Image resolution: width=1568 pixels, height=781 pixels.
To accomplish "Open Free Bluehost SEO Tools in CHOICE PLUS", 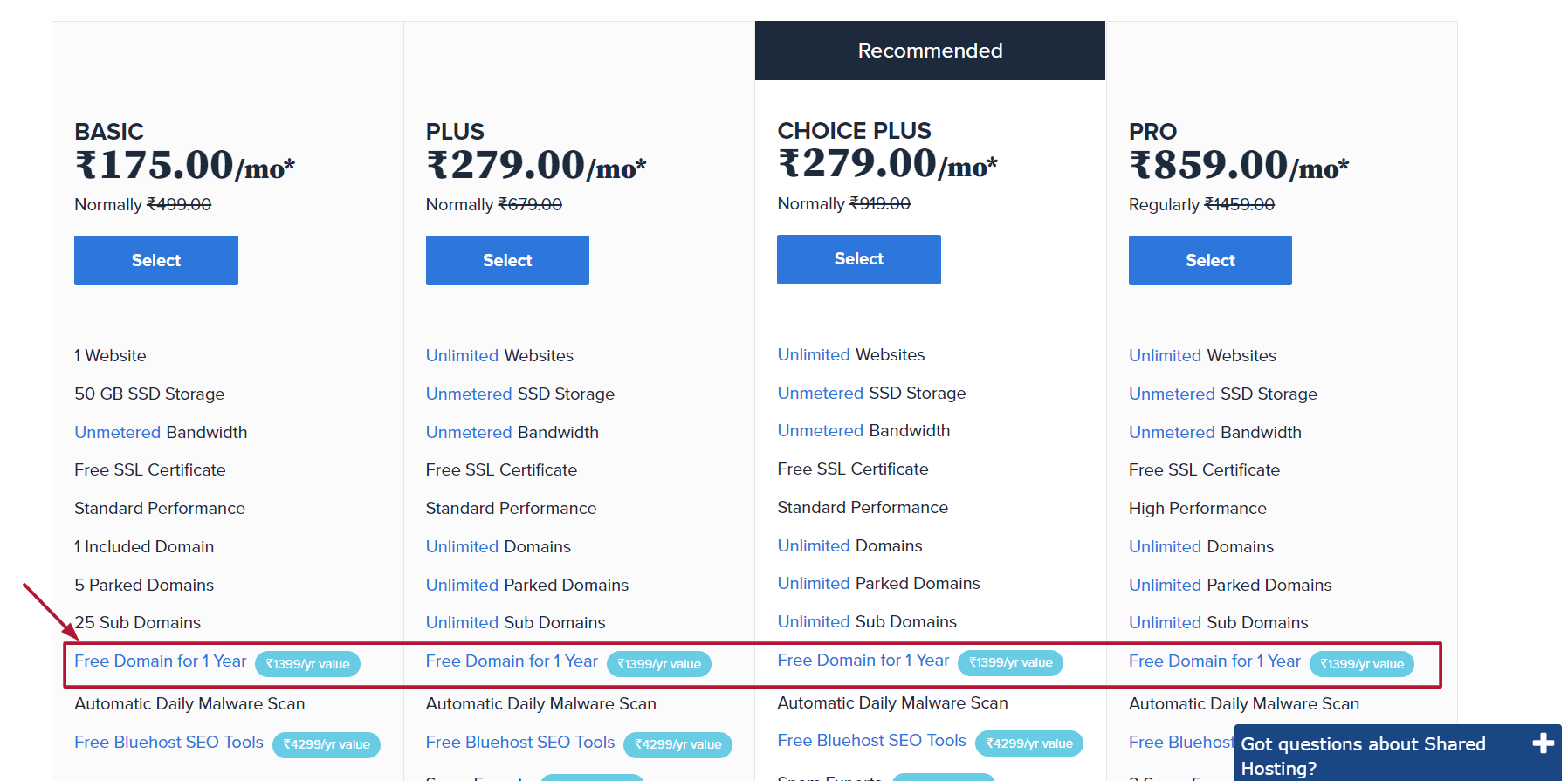I will coord(872,741).
